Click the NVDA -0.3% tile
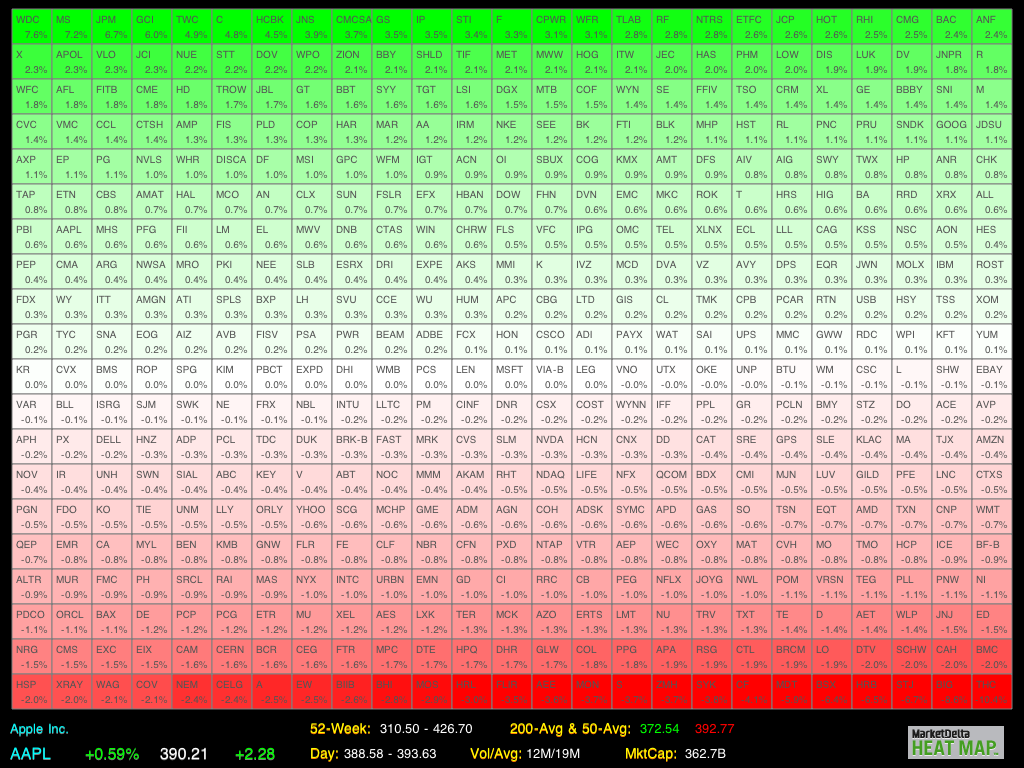Viewport: 1024px width, 768px height. coord(551,447)
